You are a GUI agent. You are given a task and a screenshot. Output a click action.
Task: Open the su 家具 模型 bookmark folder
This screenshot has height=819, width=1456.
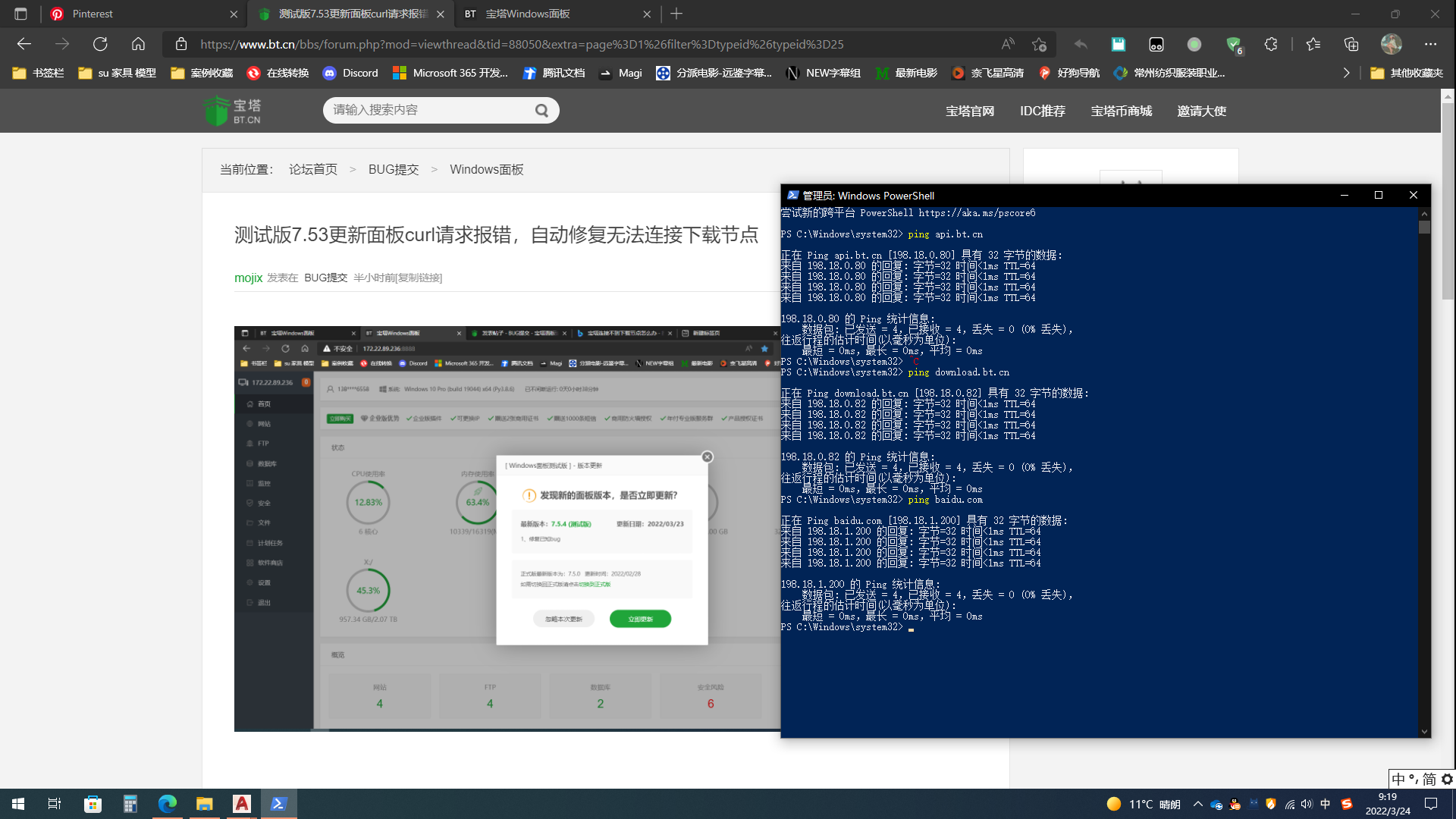point(117,73)
